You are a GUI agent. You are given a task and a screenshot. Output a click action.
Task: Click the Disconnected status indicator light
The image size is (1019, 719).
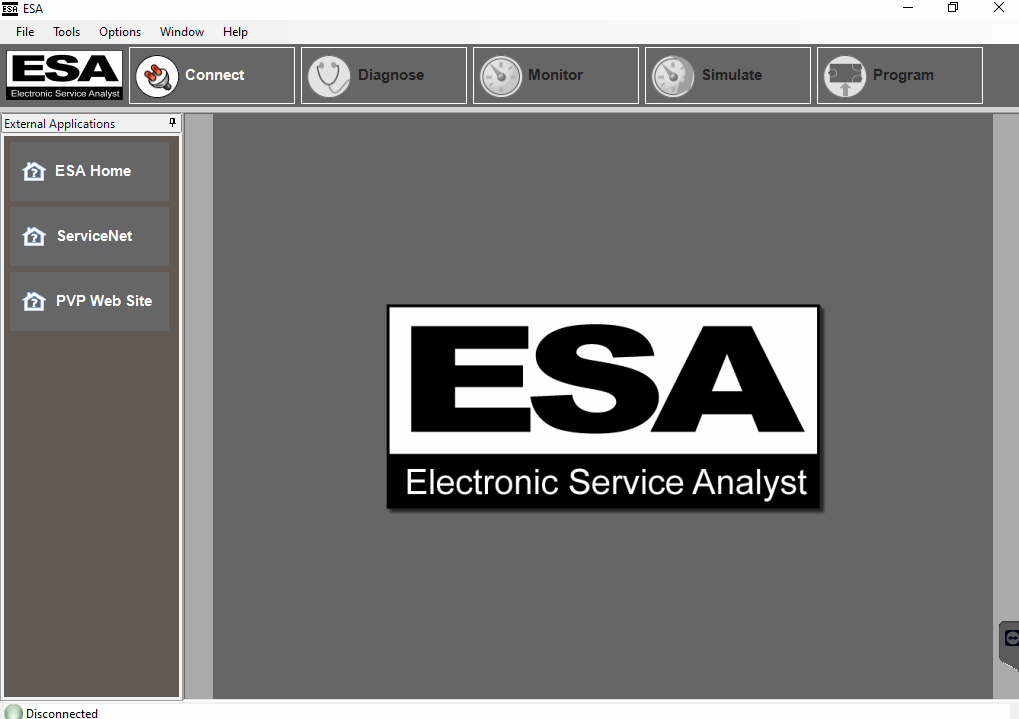point(13,712)
